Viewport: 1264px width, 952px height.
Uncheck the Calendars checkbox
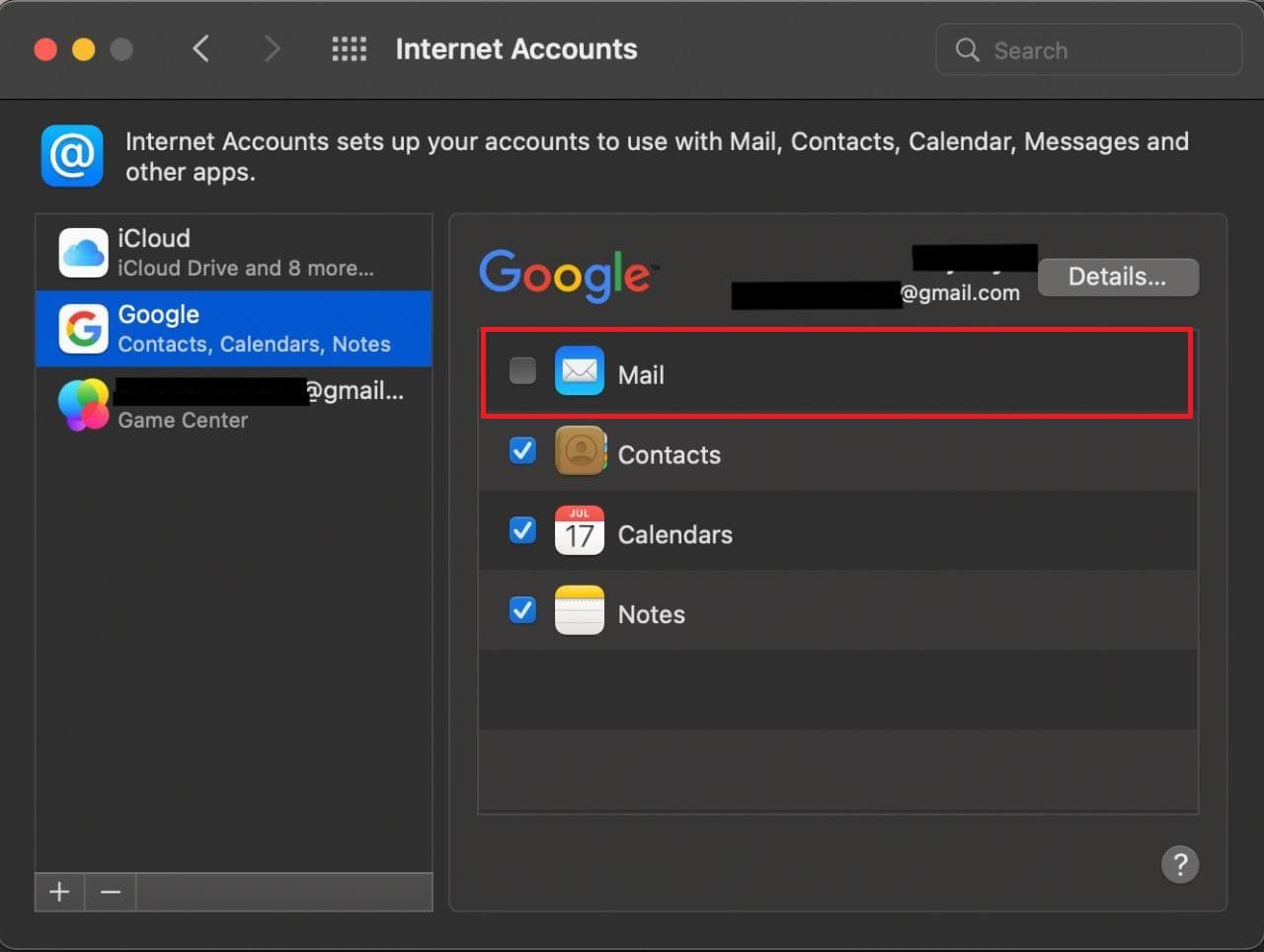pyautogui.click(x=522, y=530)
